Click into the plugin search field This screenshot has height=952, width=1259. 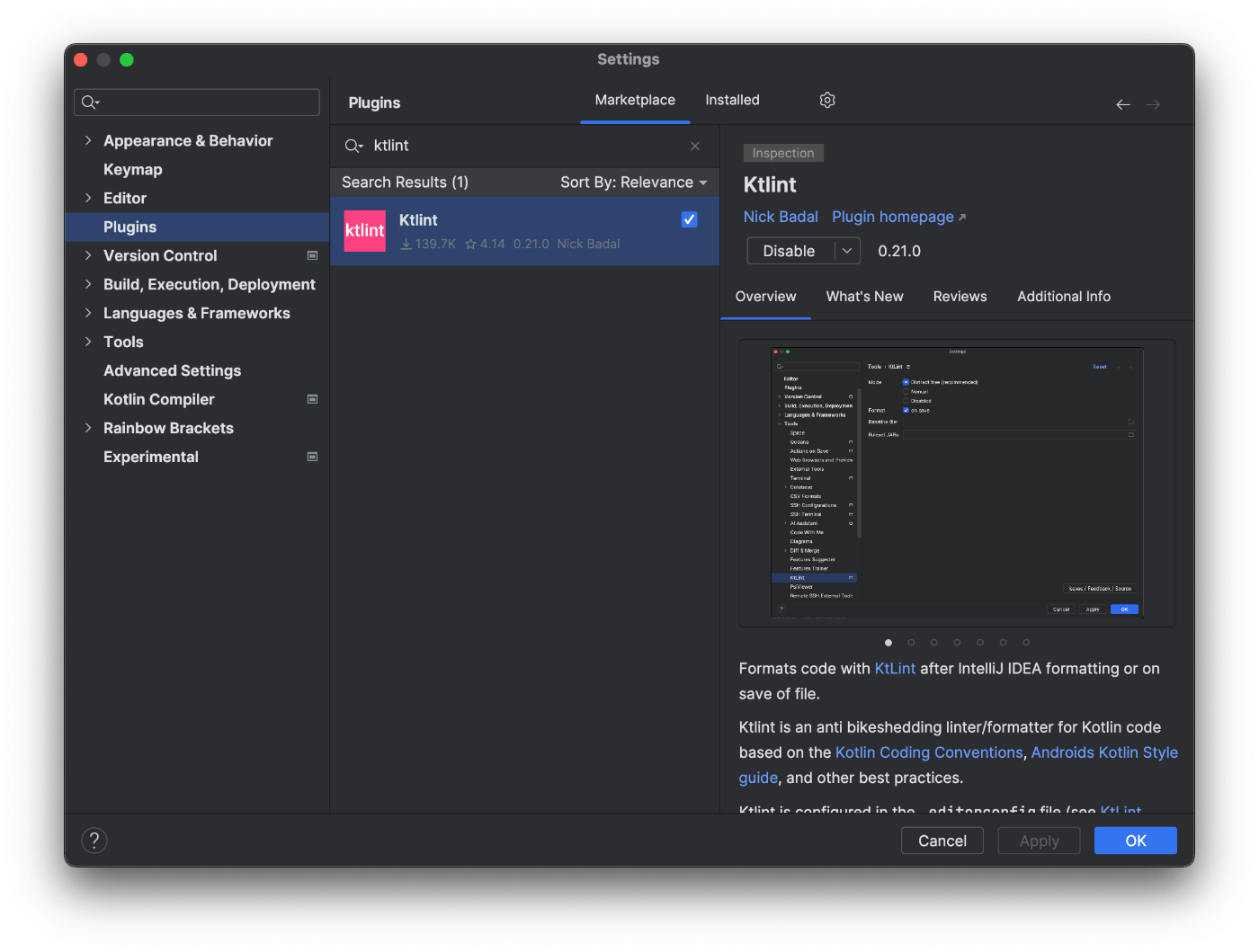tap(523, 146)
